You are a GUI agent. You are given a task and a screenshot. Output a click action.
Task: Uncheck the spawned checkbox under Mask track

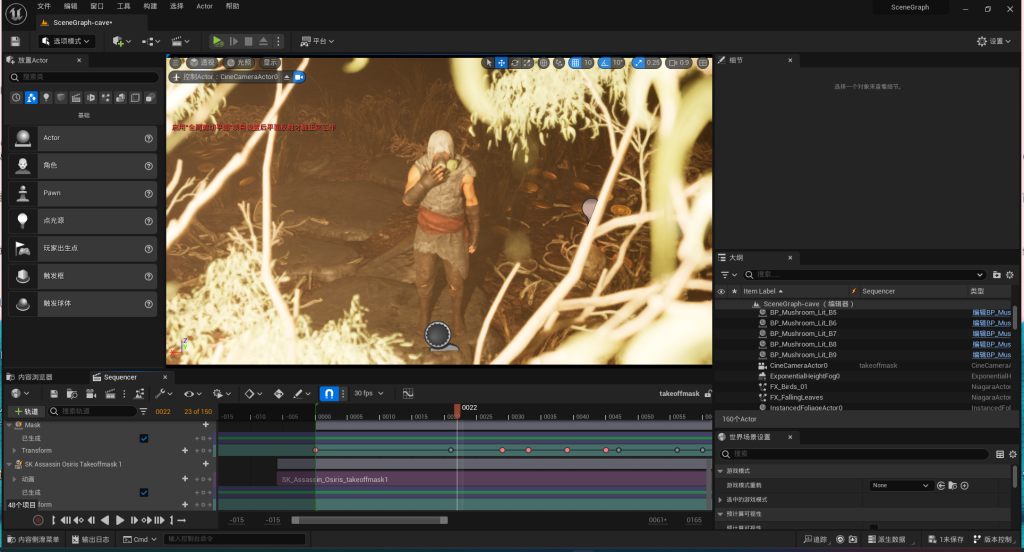144,438
